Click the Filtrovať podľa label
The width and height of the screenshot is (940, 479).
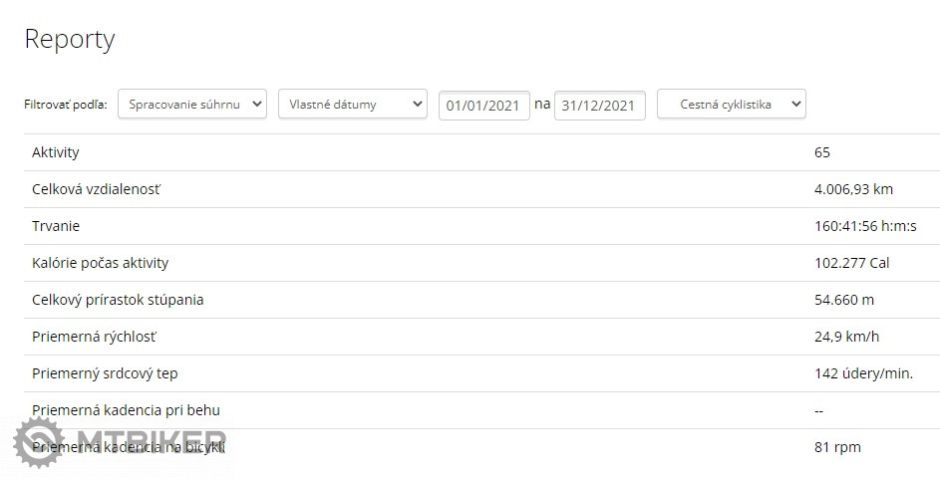click(66, 104)
